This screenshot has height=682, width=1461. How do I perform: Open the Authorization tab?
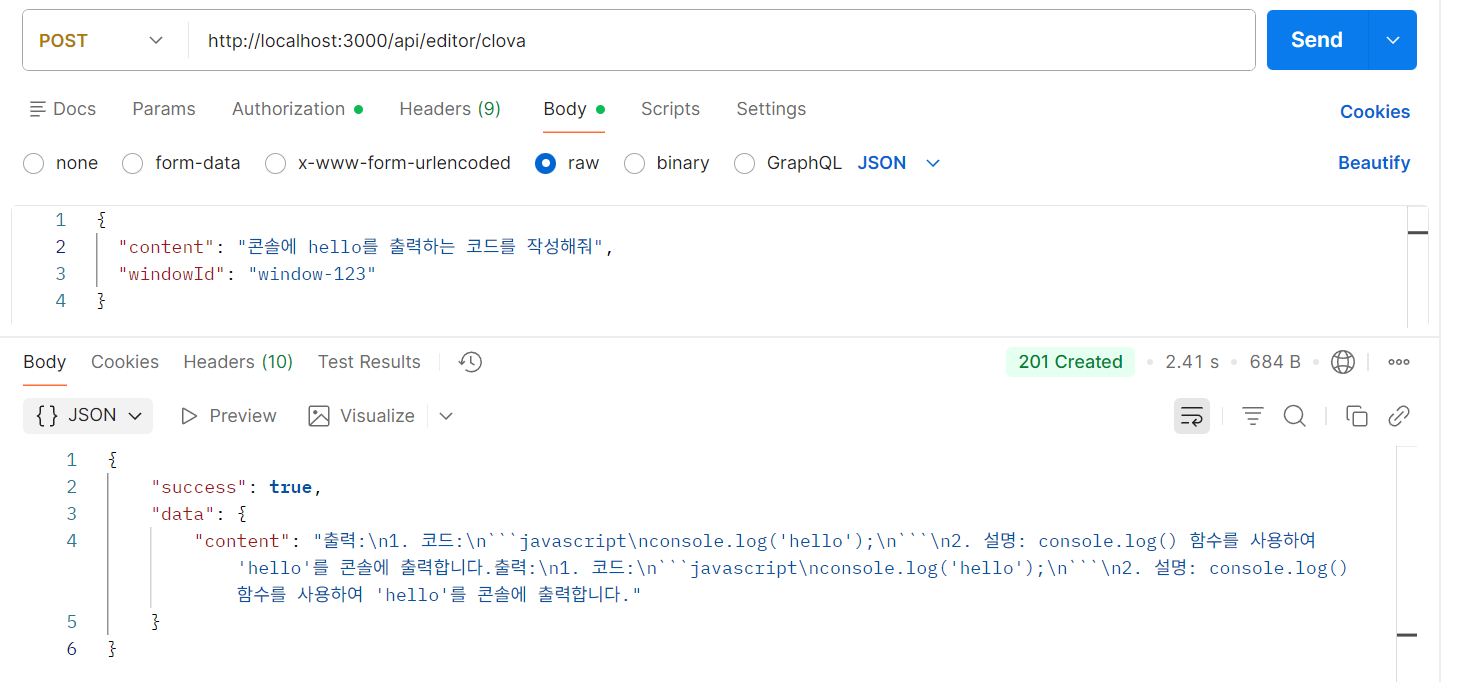tap(297, 109)
